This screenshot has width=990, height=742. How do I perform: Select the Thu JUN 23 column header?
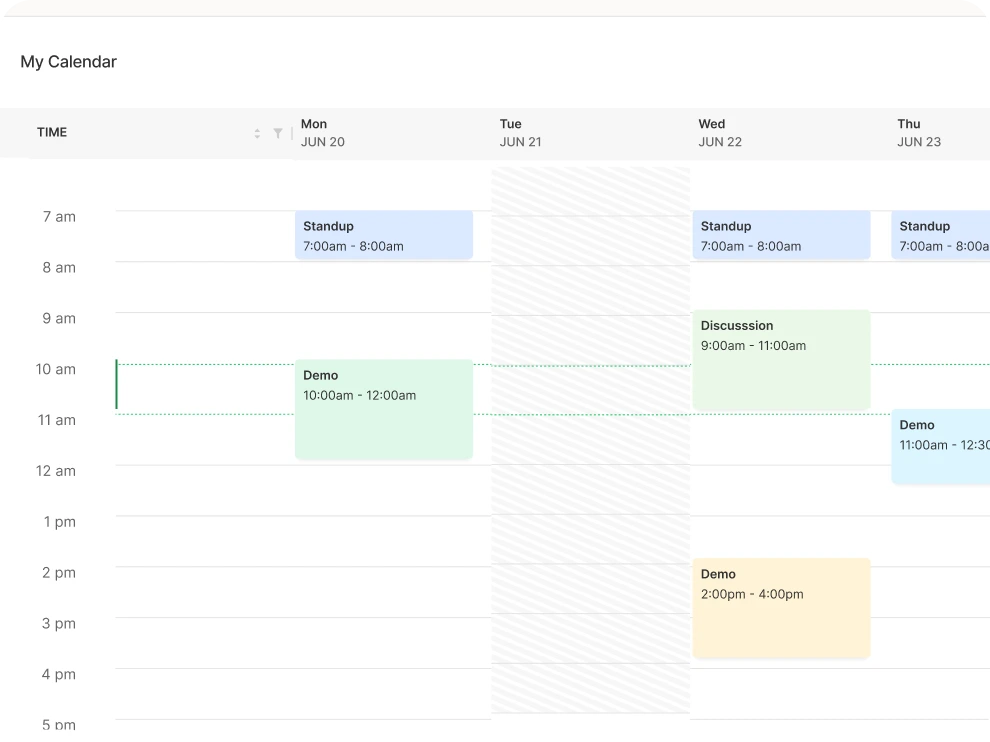(x=919, y=133)
